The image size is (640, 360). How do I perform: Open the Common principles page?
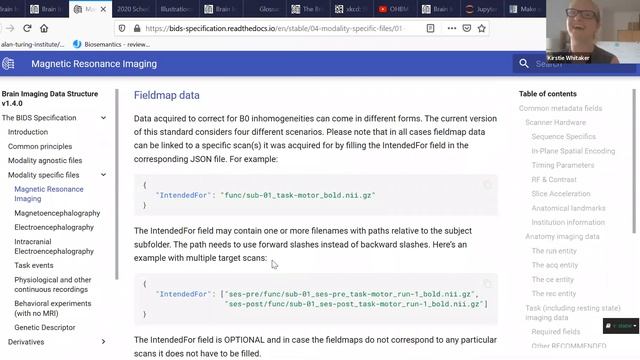coord(40,146)
